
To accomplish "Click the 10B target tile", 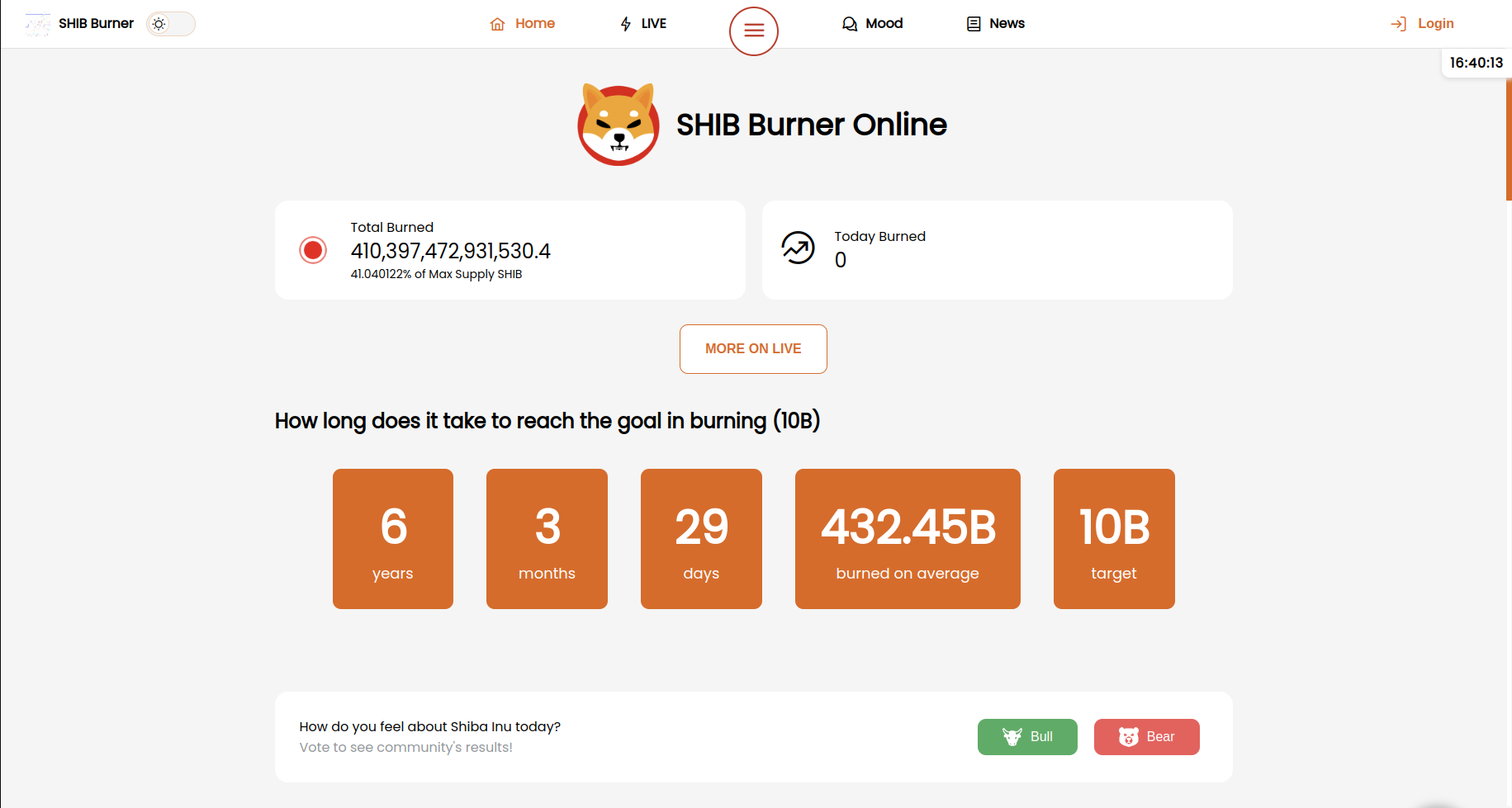I will (x=1114, y=539).
